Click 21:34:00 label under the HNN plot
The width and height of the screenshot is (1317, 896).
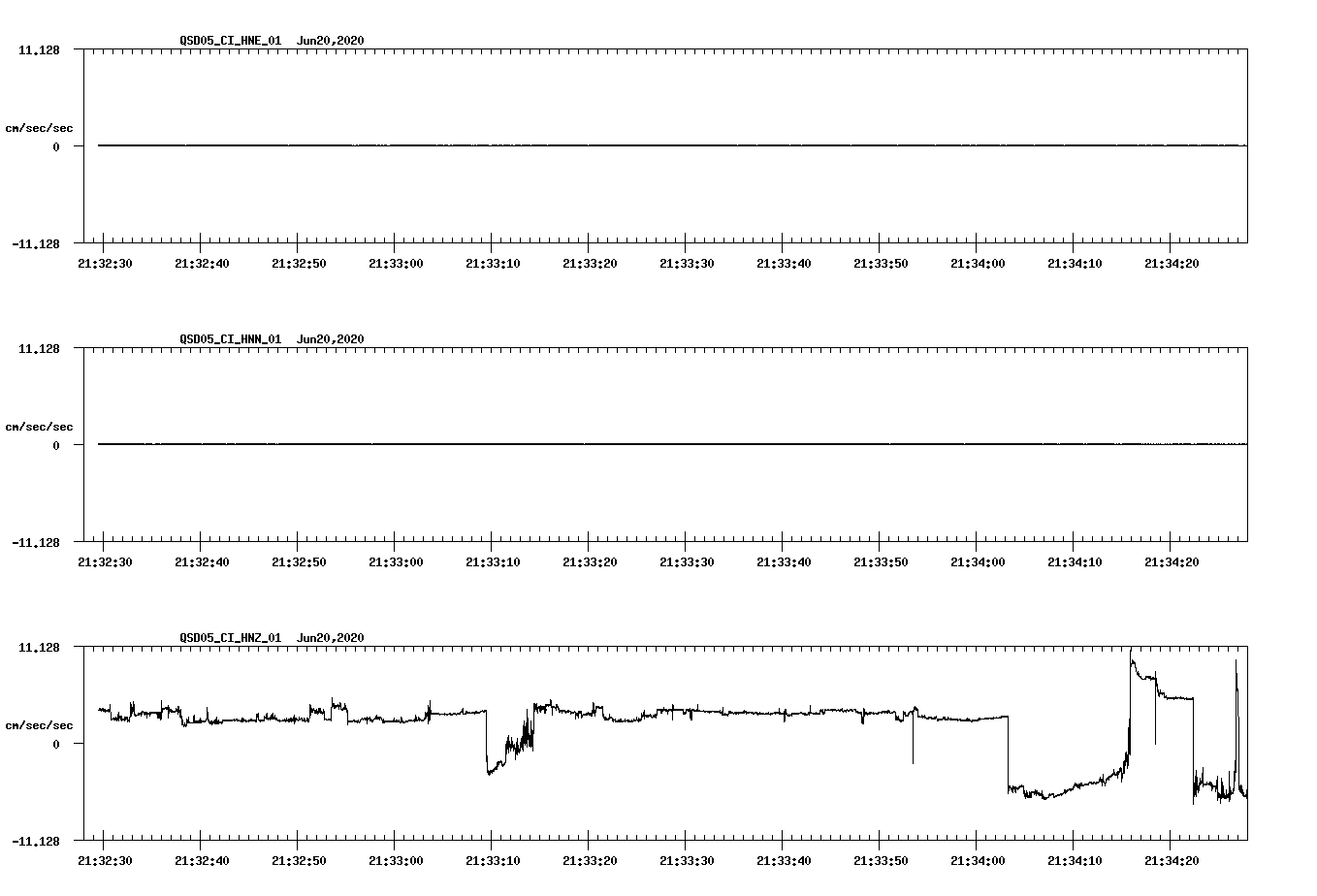[978, 562]
